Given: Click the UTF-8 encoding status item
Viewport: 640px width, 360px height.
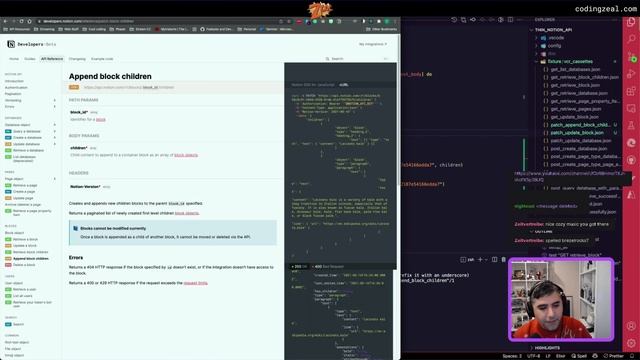Looking at the screenshot, I should click(533, 356).
